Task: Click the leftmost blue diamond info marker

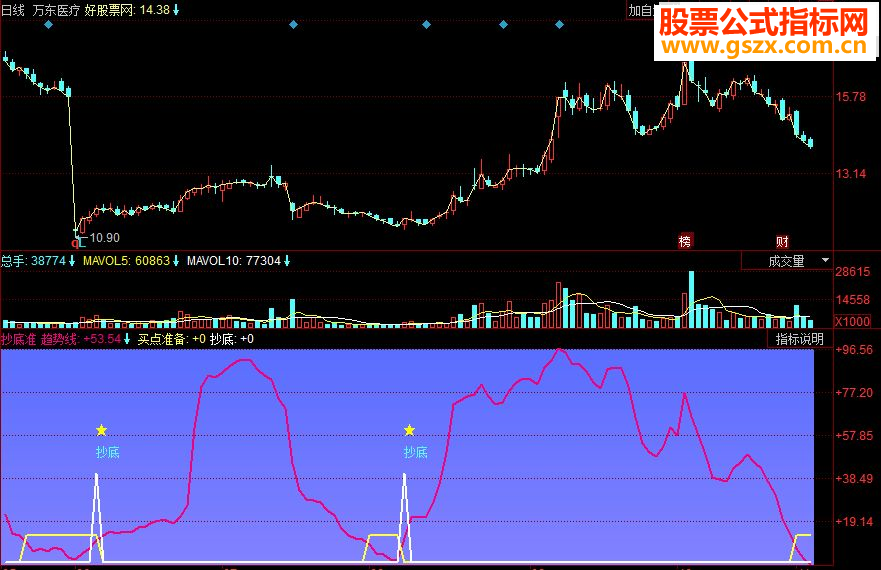Action: pos(48,25)
